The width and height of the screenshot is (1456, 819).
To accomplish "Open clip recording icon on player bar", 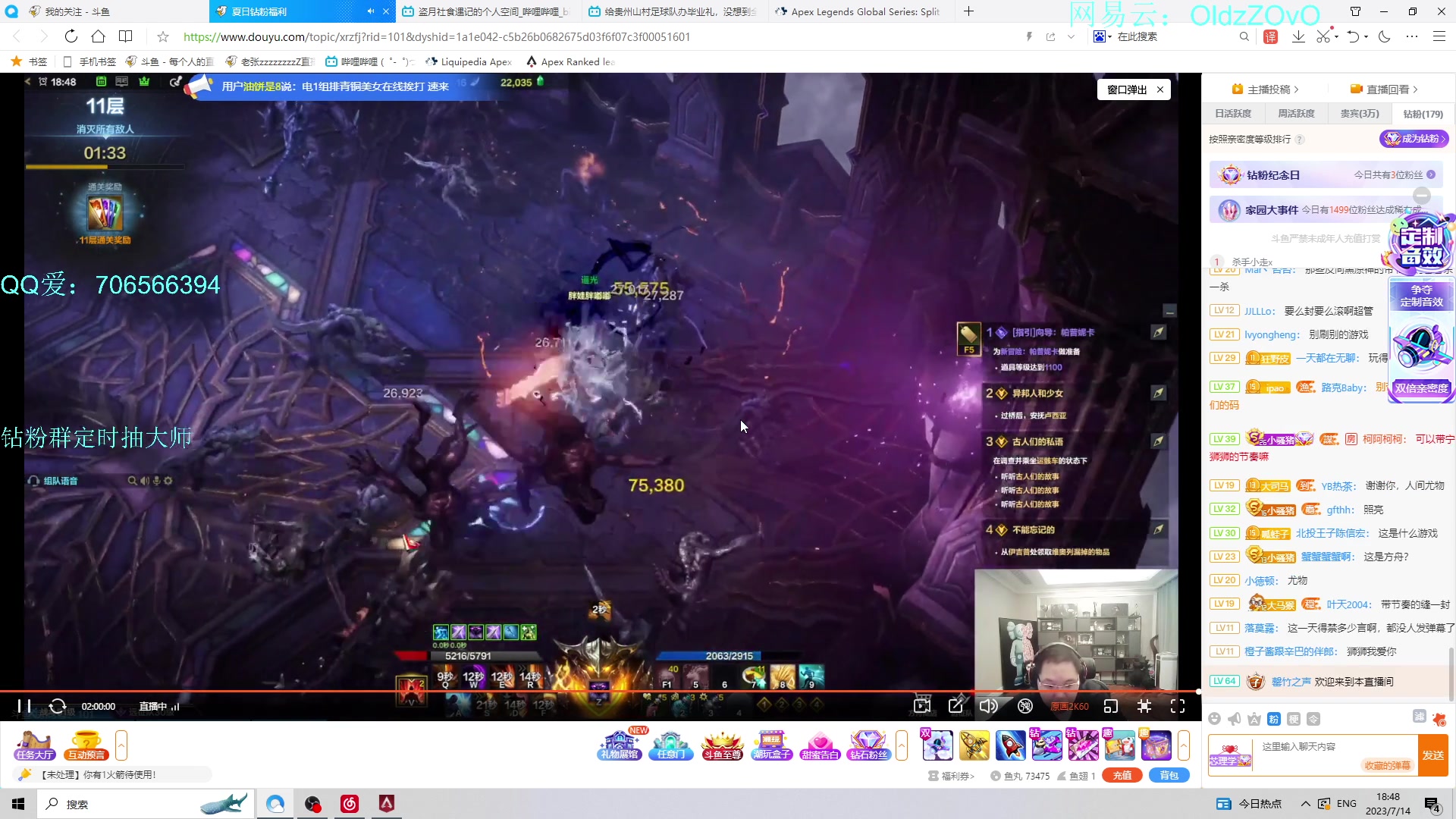I will pos(922,706).
